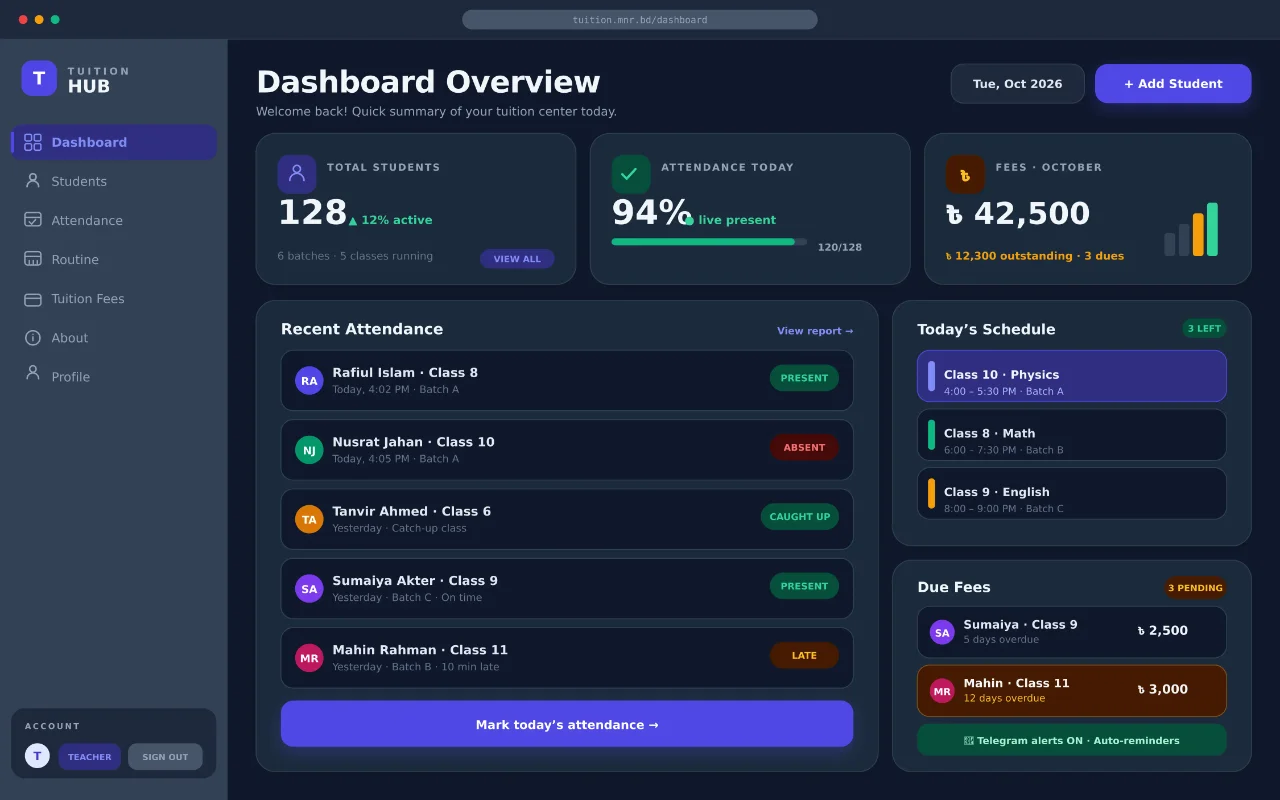Click the NJ avatar for Nusrat Jahan
1280x800 pixels.
pos(309,450)
